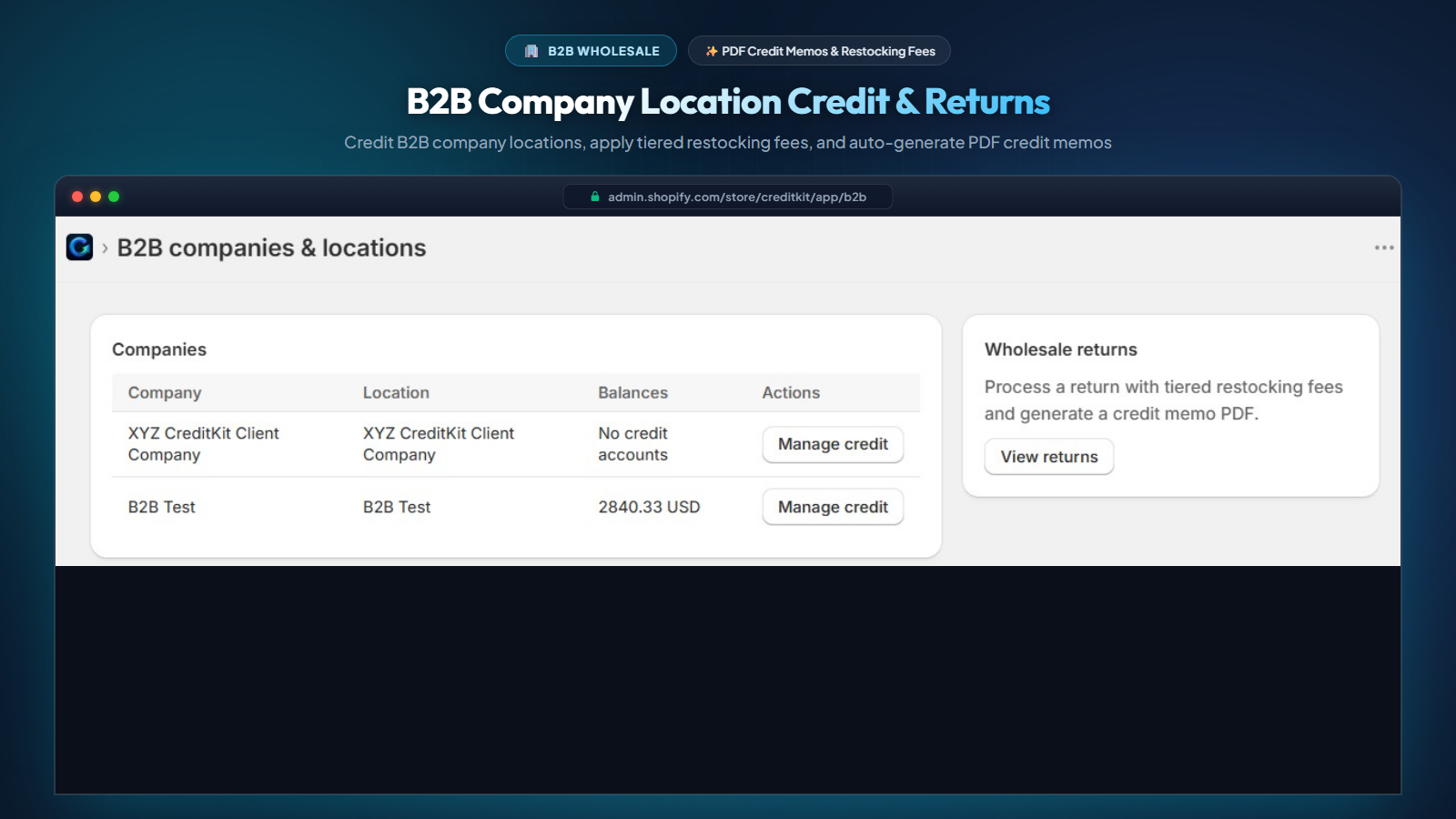1456x819 pixels.
Task: Click the 2840.33 USD balance
Action: 649,507
